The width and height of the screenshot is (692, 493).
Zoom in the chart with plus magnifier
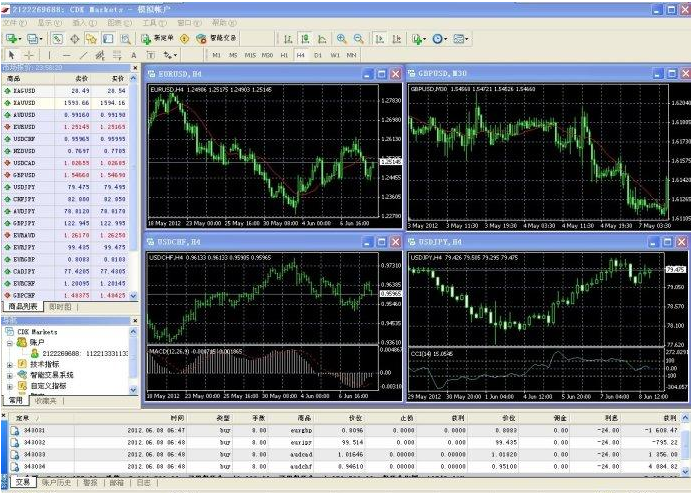341,39
